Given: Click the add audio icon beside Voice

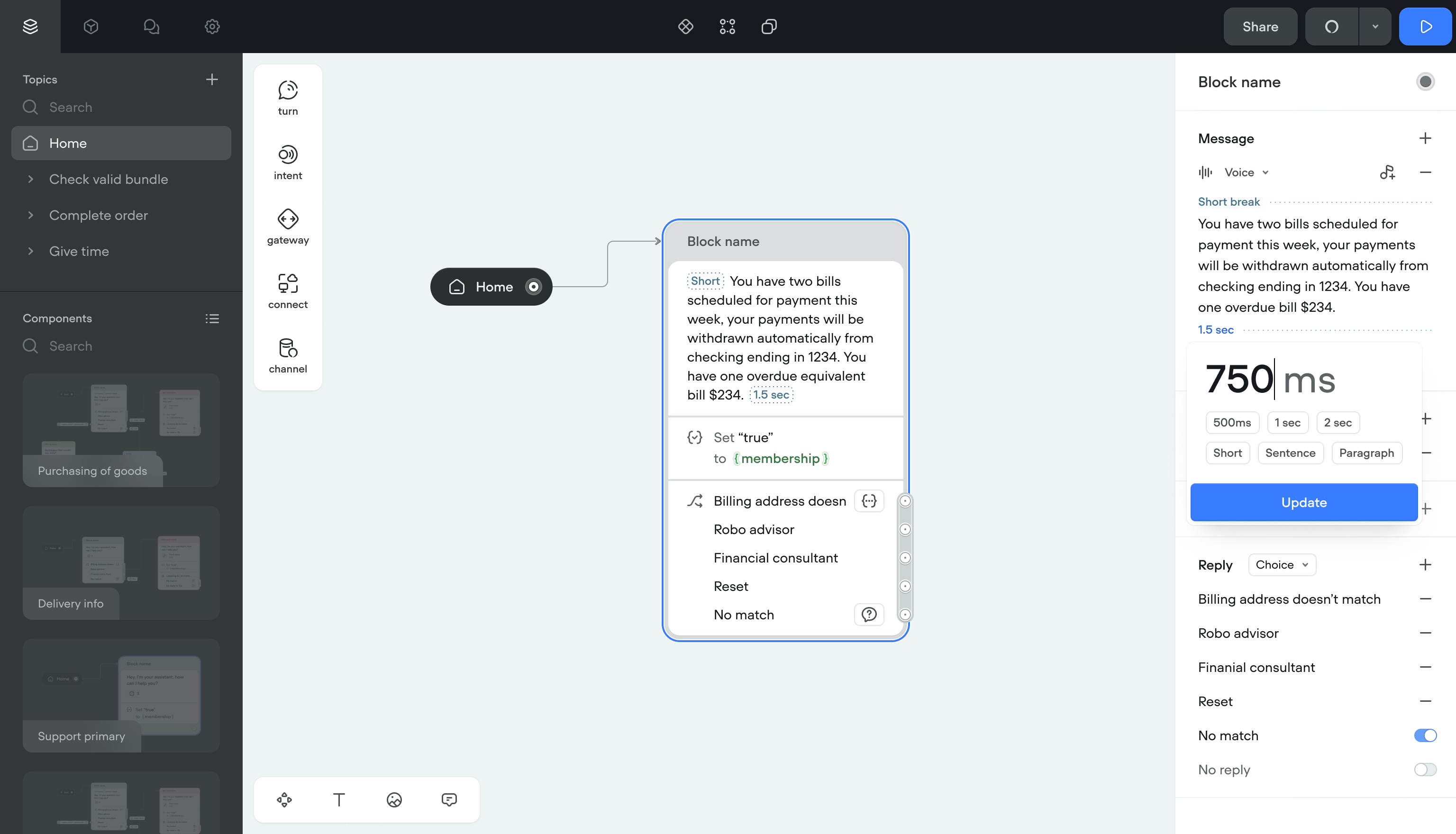Looking at the screenshot, I should tap(1387, 172).
